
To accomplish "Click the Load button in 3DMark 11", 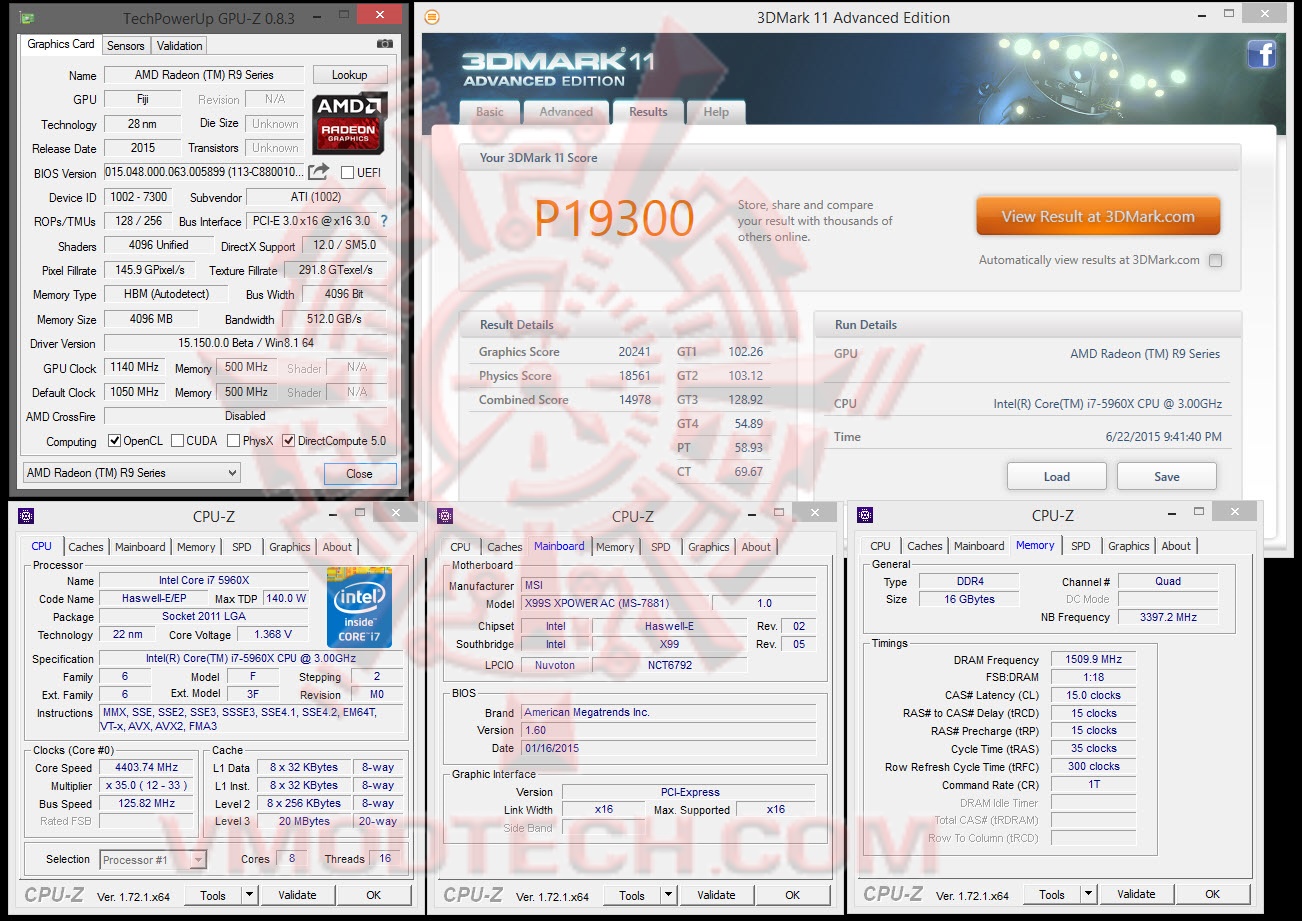I will pyautogui.click(x=1057, y=477).
